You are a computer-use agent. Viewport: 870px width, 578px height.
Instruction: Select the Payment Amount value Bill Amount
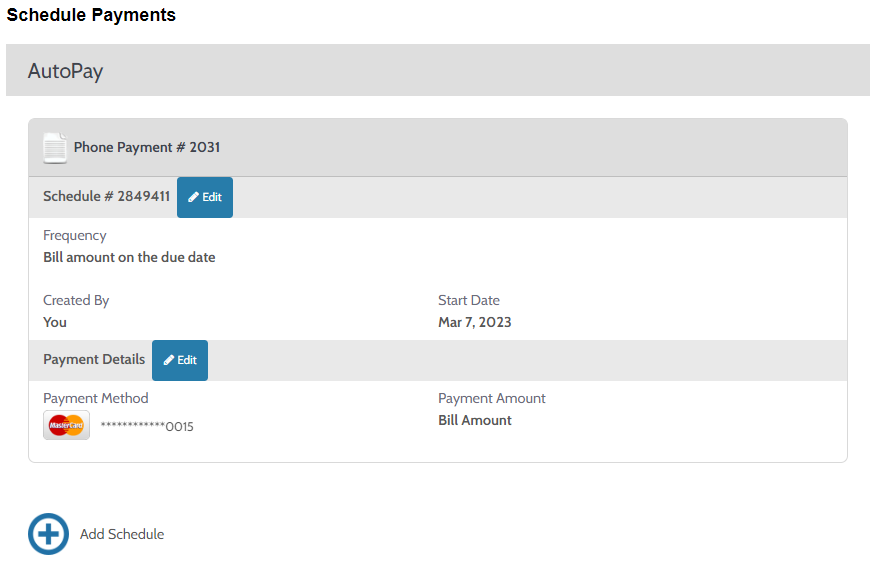tap(475, 420)
